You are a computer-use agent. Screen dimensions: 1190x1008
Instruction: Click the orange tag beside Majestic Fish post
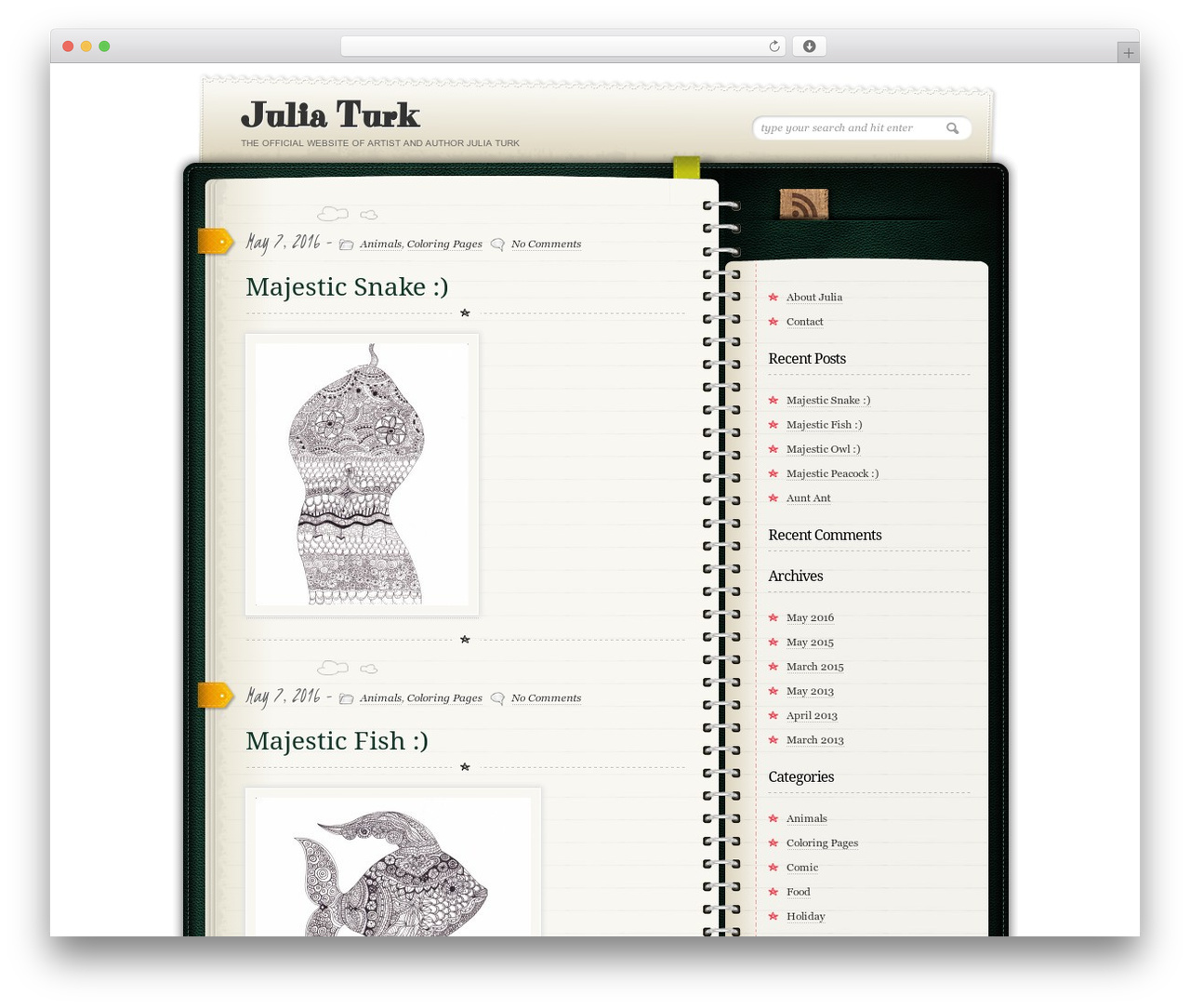pyautogui.click(x=216, y=695)
